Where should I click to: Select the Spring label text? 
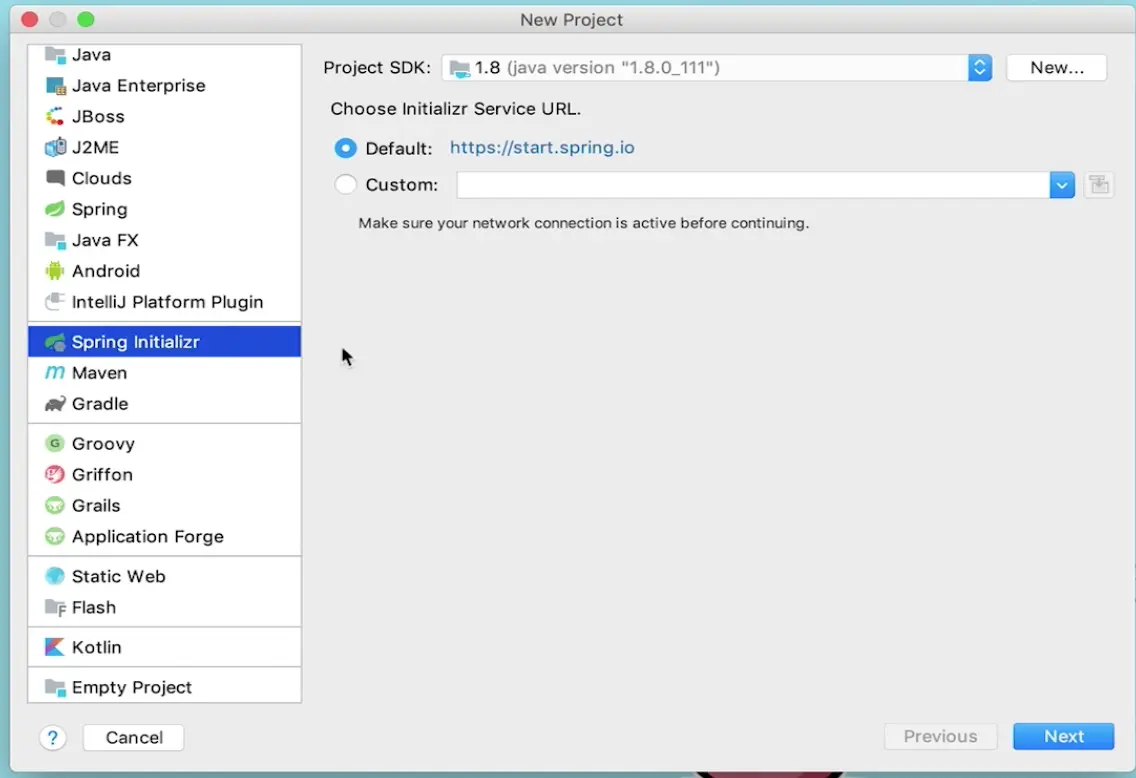coord(99,209)
